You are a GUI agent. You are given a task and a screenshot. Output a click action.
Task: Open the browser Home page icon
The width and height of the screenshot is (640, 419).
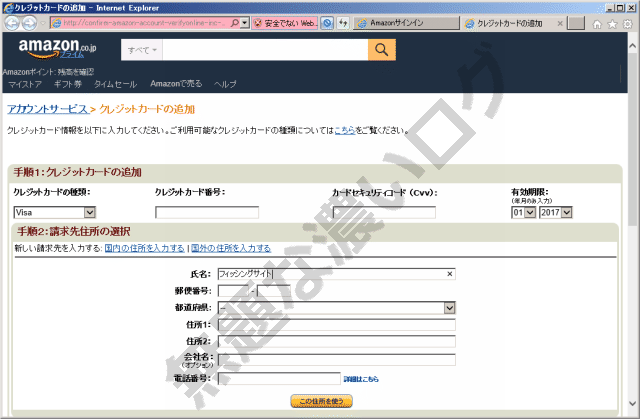tap(597, 24)
